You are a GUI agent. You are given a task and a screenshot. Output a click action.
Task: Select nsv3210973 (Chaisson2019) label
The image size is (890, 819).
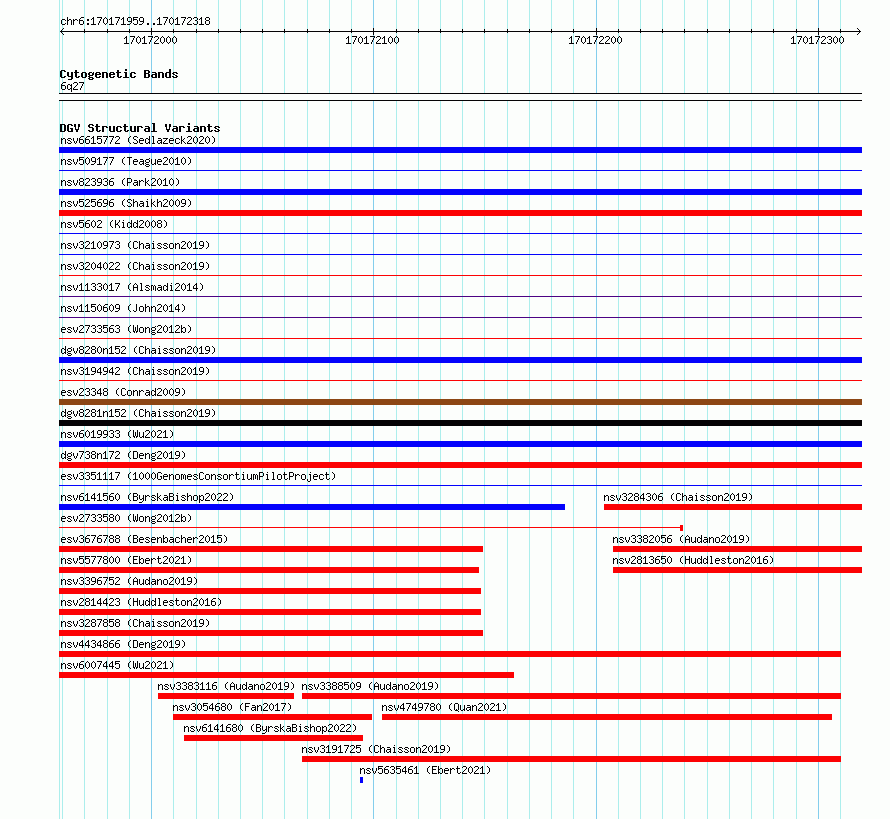coord(135,245)
